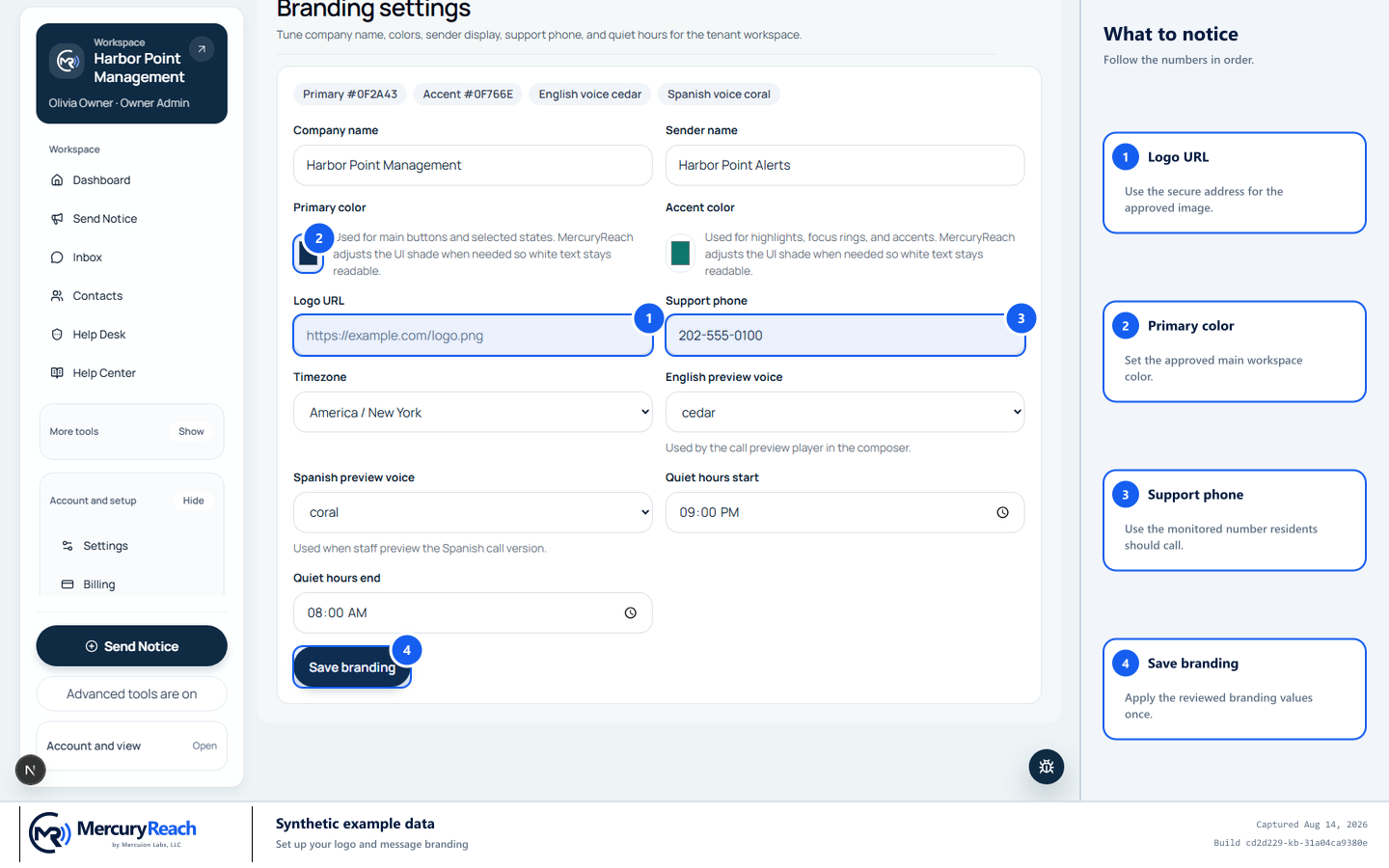
Task: Click 'Used by the call preview player' hint
Action: (788, 448)
